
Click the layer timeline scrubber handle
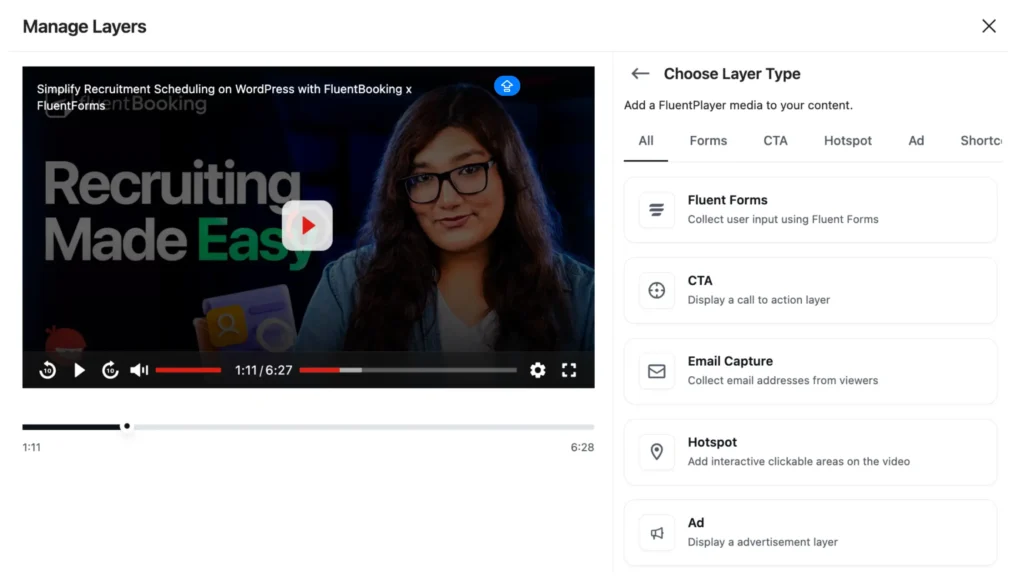point(127,427)
